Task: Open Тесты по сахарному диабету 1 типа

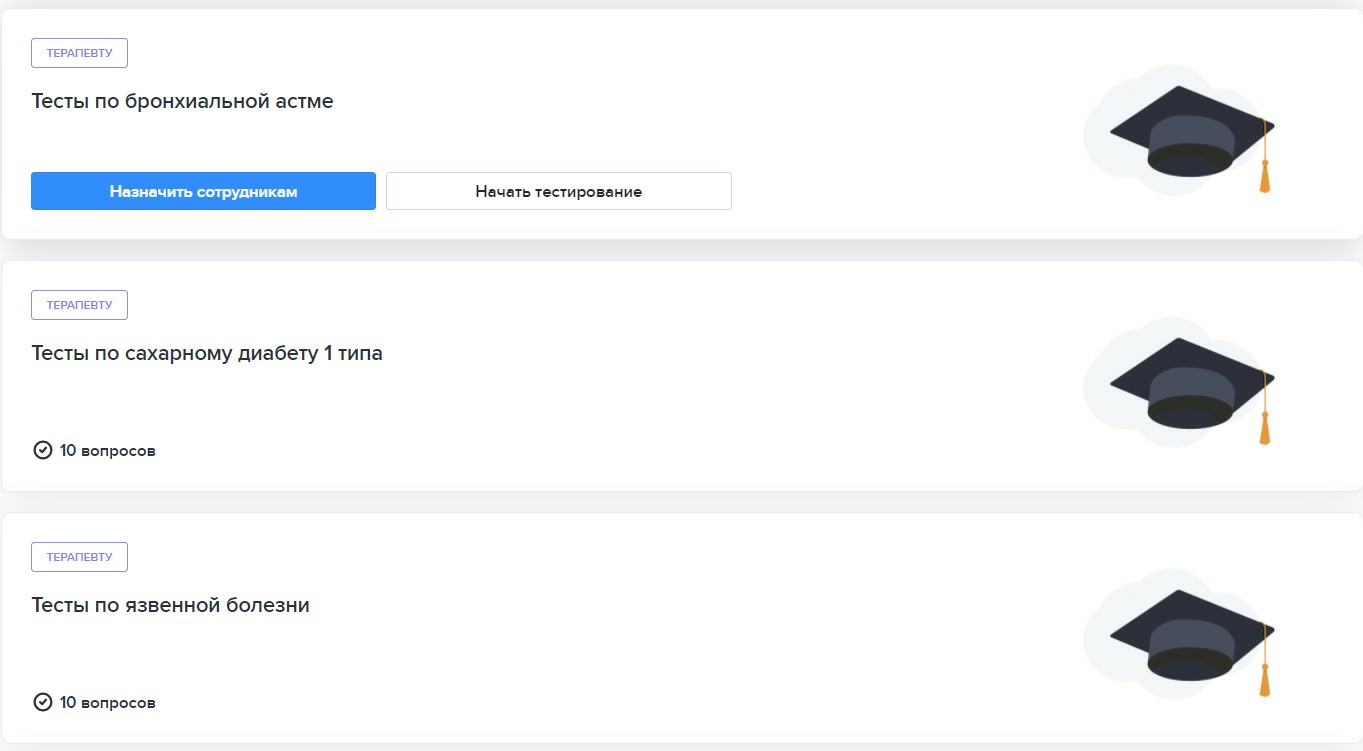Action: [207, 353]
